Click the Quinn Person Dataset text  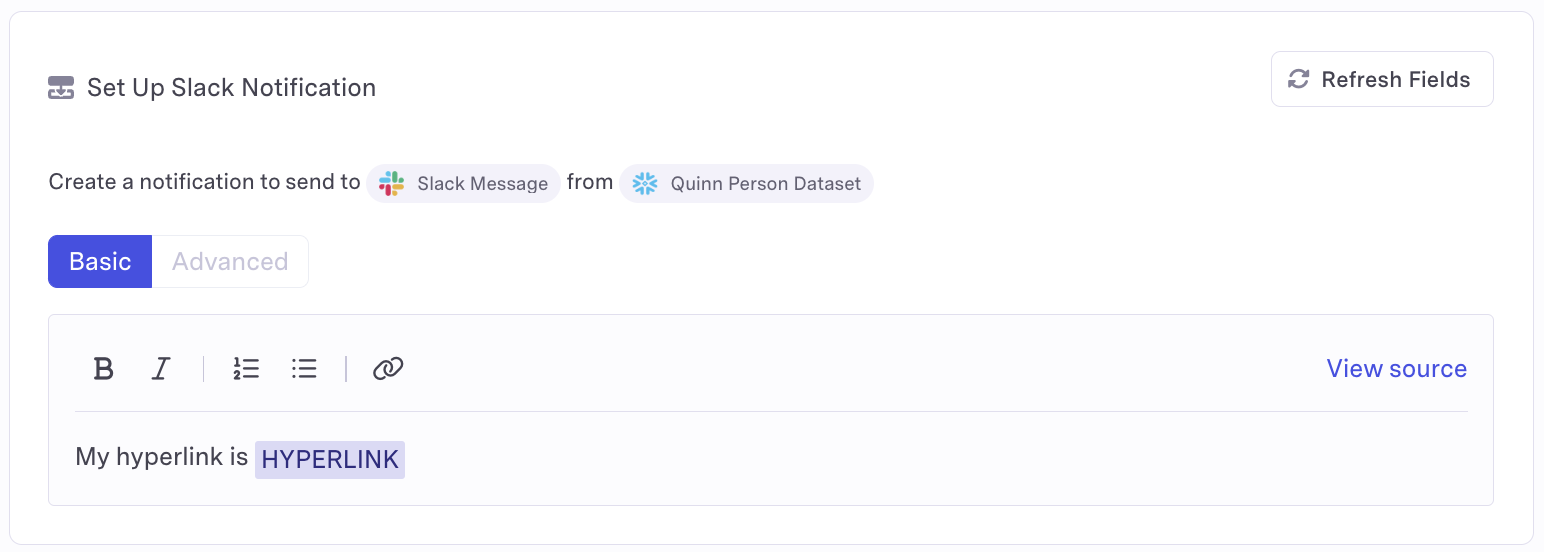click(765, 184)
